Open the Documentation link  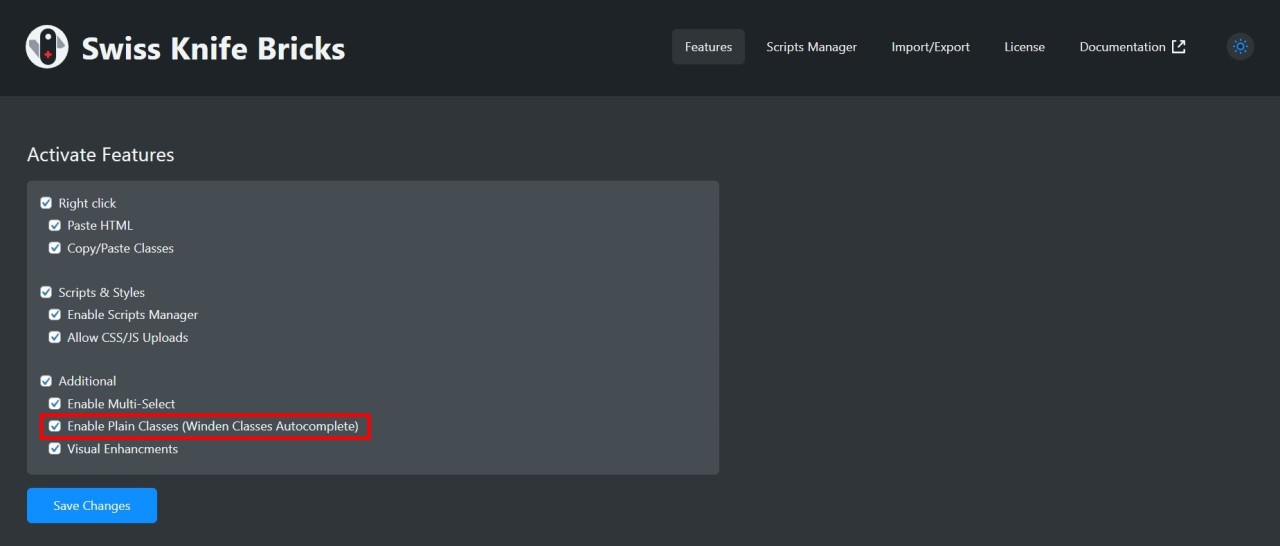1122,47
